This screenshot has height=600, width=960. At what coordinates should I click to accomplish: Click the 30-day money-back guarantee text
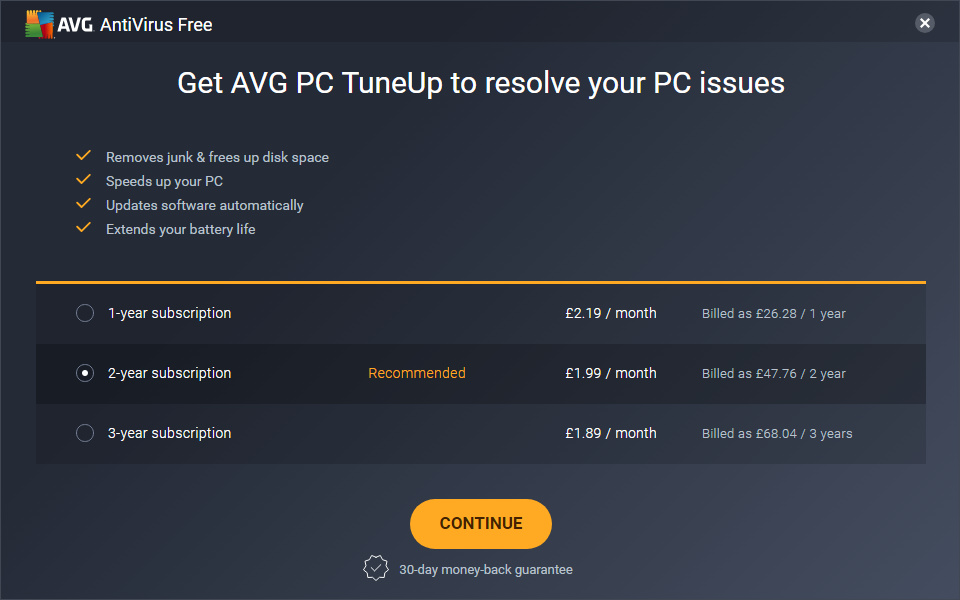485,569
